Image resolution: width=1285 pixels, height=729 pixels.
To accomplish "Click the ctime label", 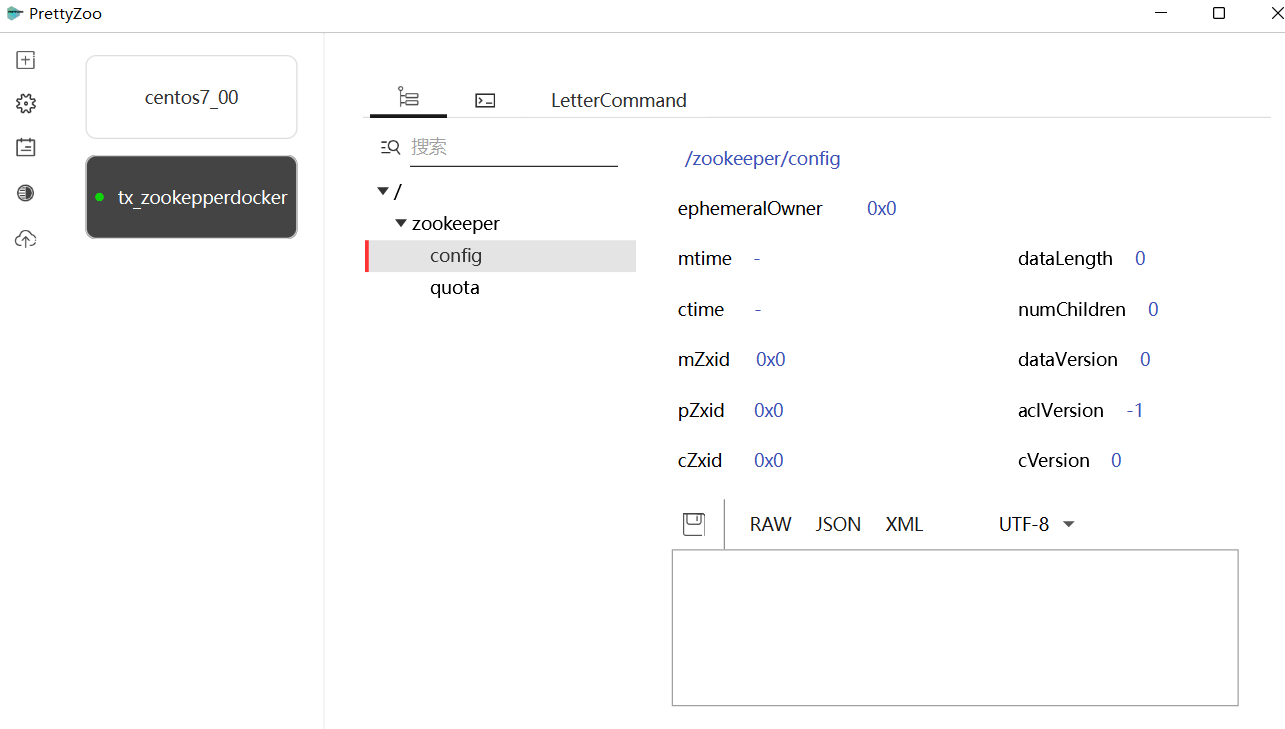I will coord(701,309).
